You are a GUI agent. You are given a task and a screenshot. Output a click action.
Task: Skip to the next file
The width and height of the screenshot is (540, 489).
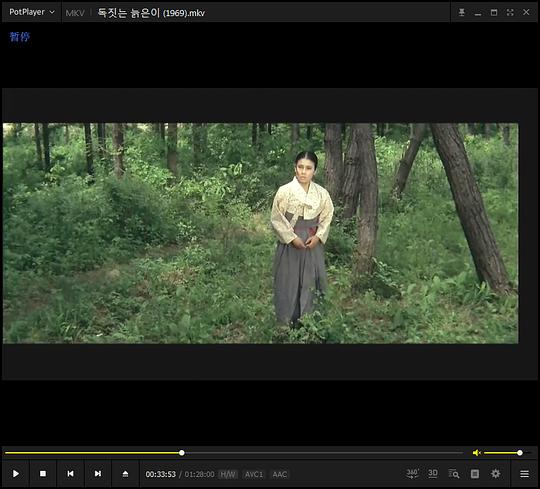[98, 474]
